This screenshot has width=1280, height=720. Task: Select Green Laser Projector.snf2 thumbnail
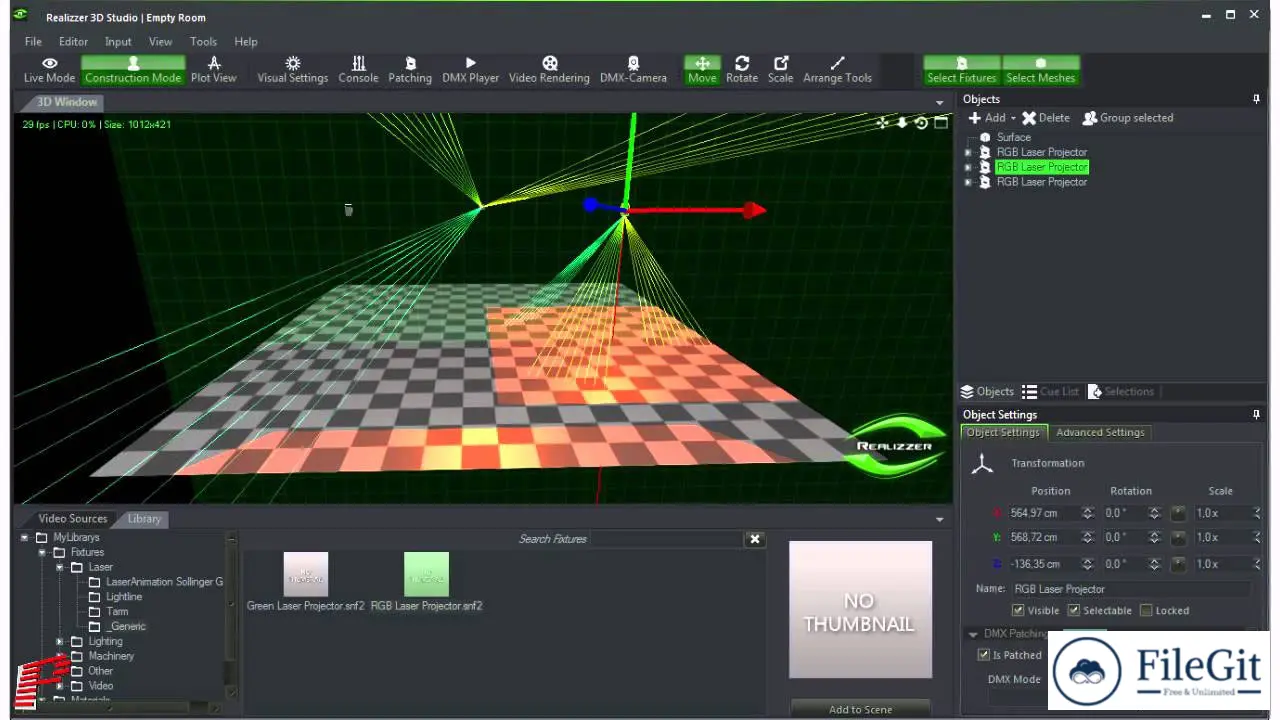tap(305, 574)
